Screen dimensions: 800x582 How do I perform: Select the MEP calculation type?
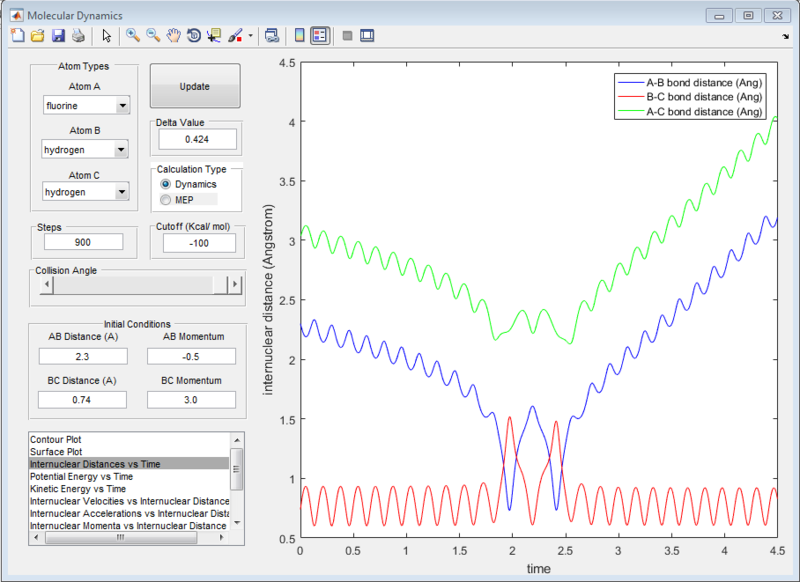pos(165,200)
